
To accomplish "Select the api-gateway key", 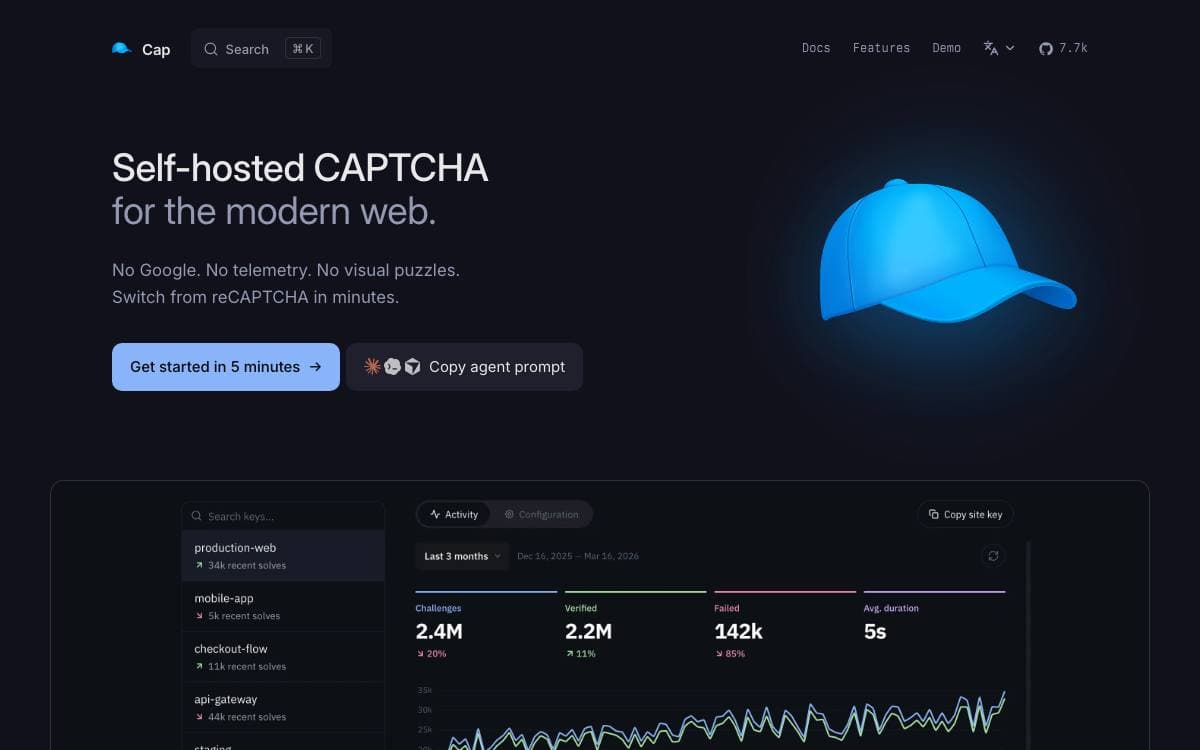I will click(283, 707).
